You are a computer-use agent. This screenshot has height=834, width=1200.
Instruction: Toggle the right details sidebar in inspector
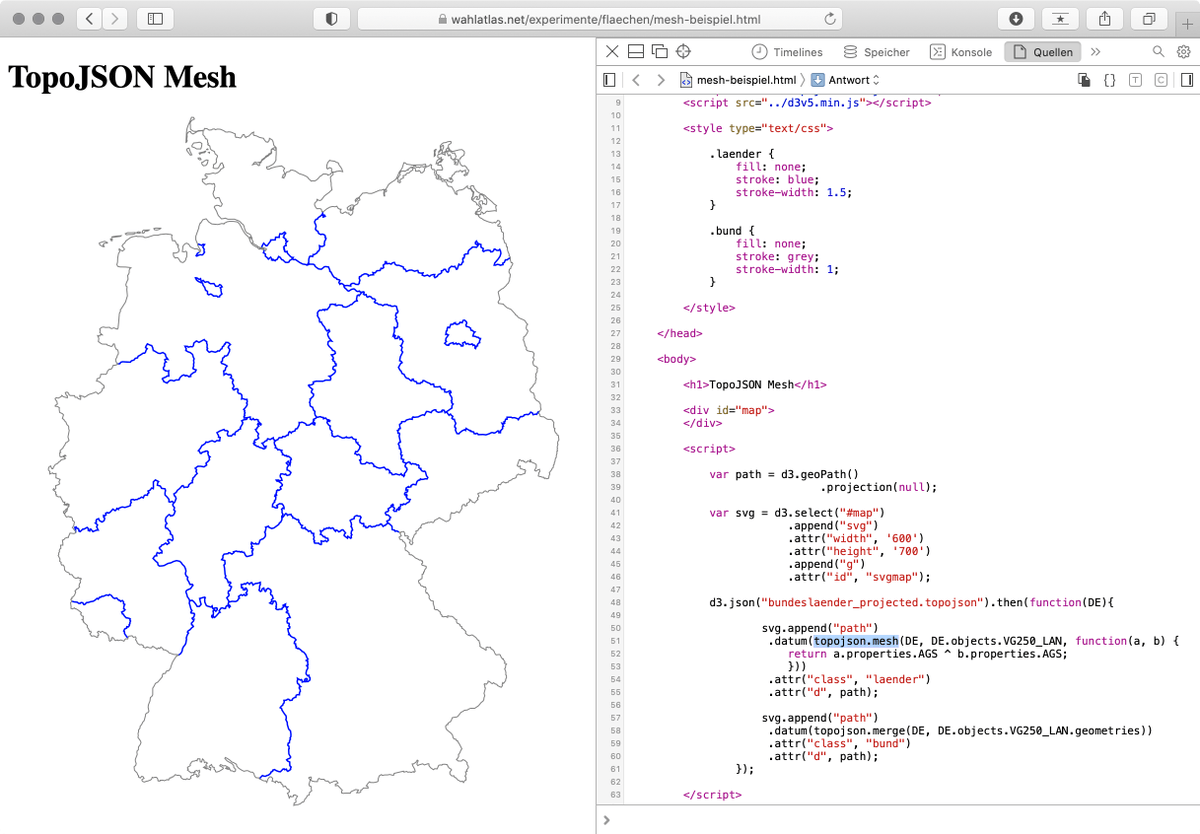[1186, 80]
